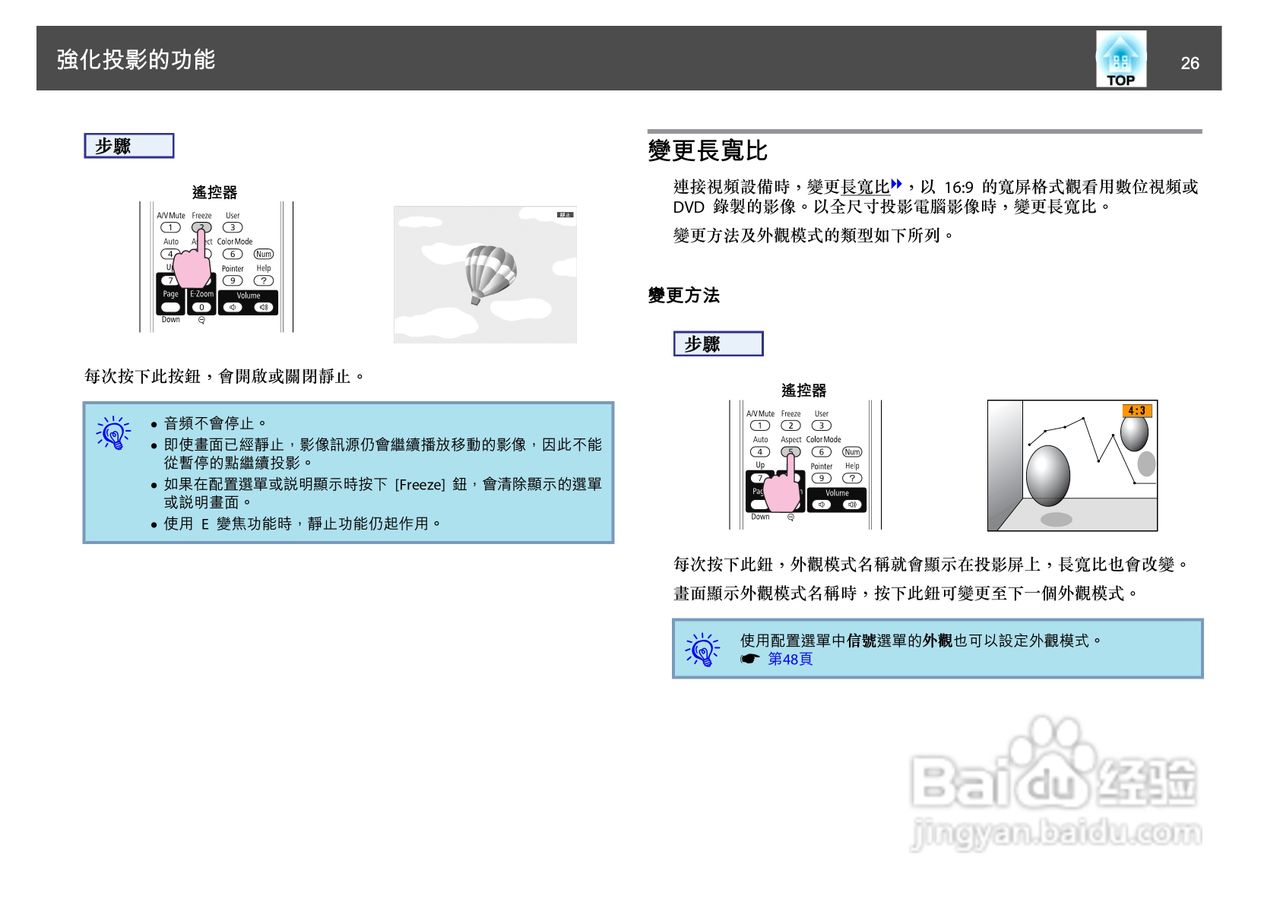This screenshot has width=1280, height=905.
Task: Click the Volume mute speaker button
Action: (x=232, y=306)
